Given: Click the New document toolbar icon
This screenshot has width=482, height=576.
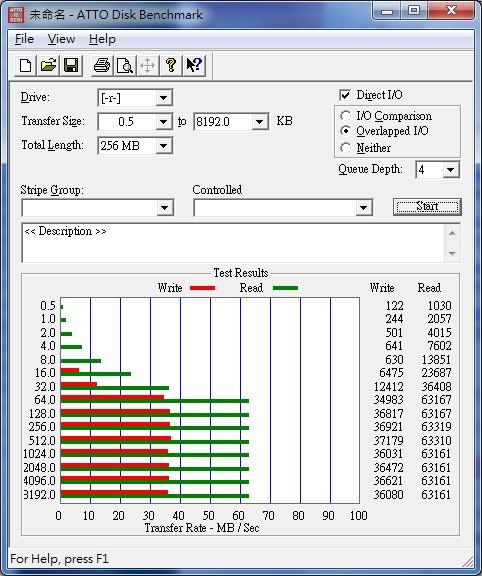Looking at the screenshot, I should (x=25, y=66).
